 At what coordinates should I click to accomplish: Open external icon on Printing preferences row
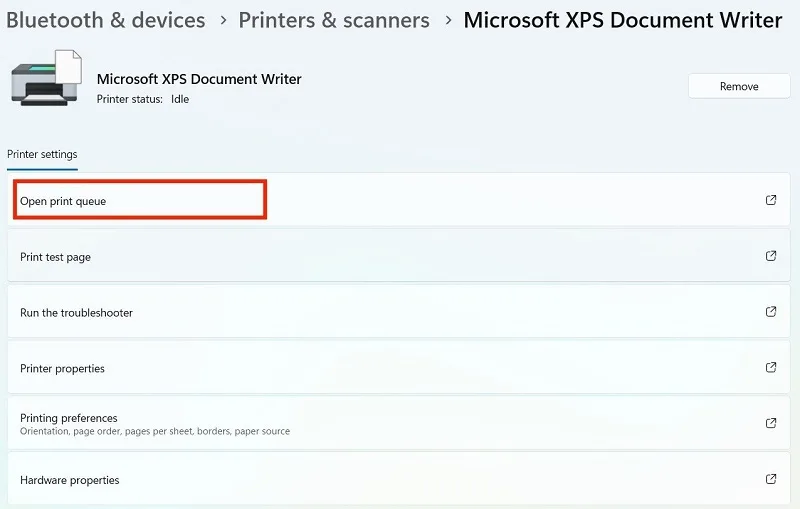coord(771,423)
